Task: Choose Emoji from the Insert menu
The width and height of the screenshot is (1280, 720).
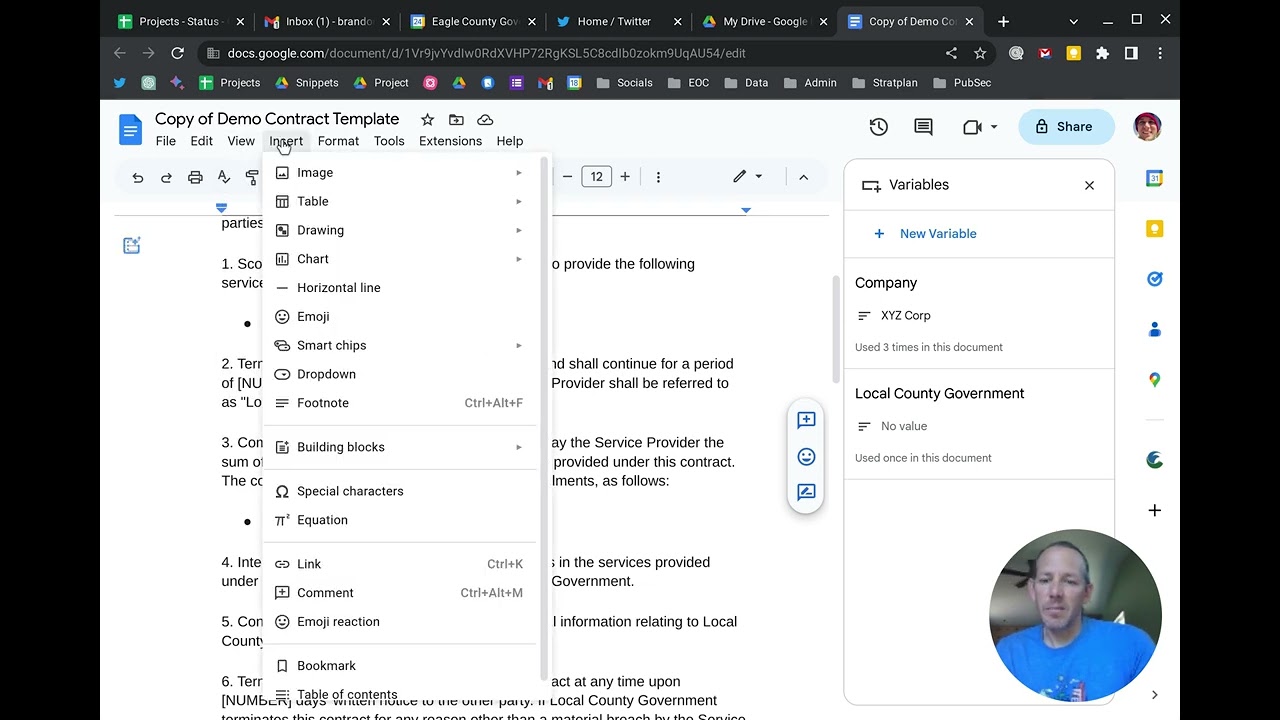Action: [x=399, y=316]
